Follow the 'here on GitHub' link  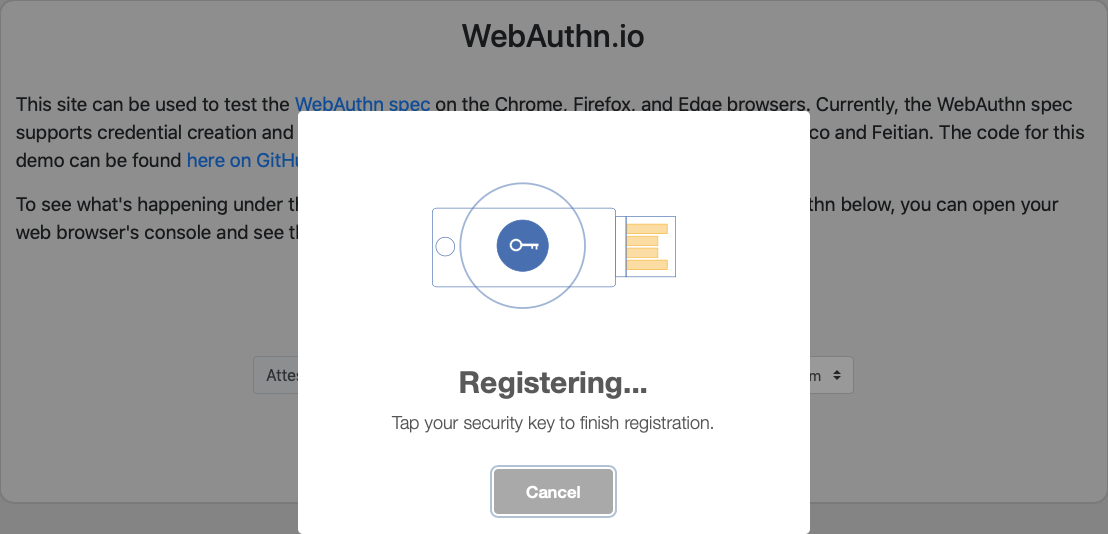(x=242, y=160)
